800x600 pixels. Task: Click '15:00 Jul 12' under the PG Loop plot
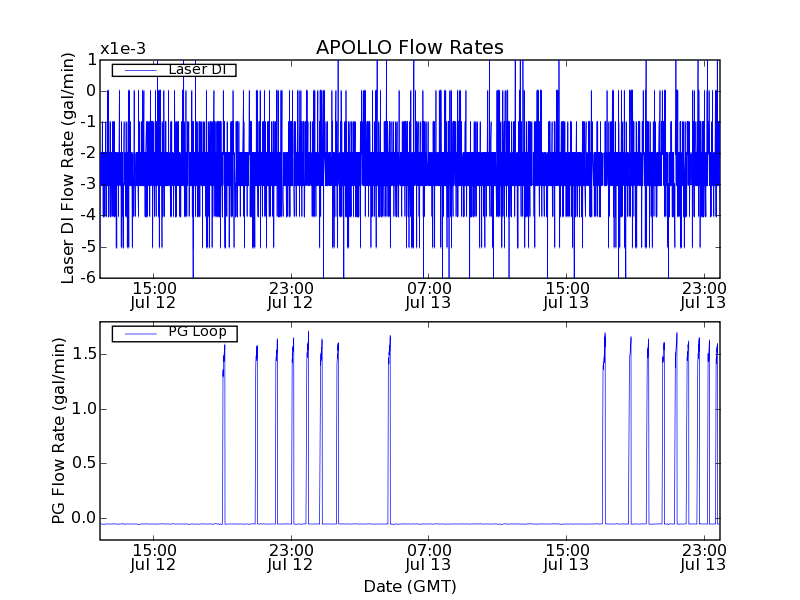pos(154,558)
